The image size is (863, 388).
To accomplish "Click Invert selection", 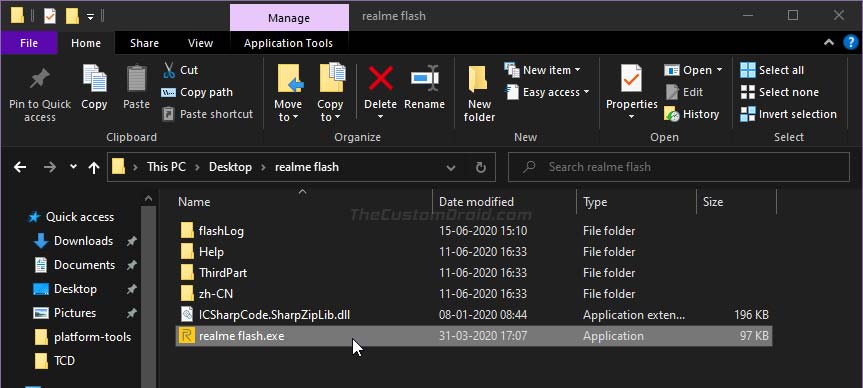I will coord(788,114).
